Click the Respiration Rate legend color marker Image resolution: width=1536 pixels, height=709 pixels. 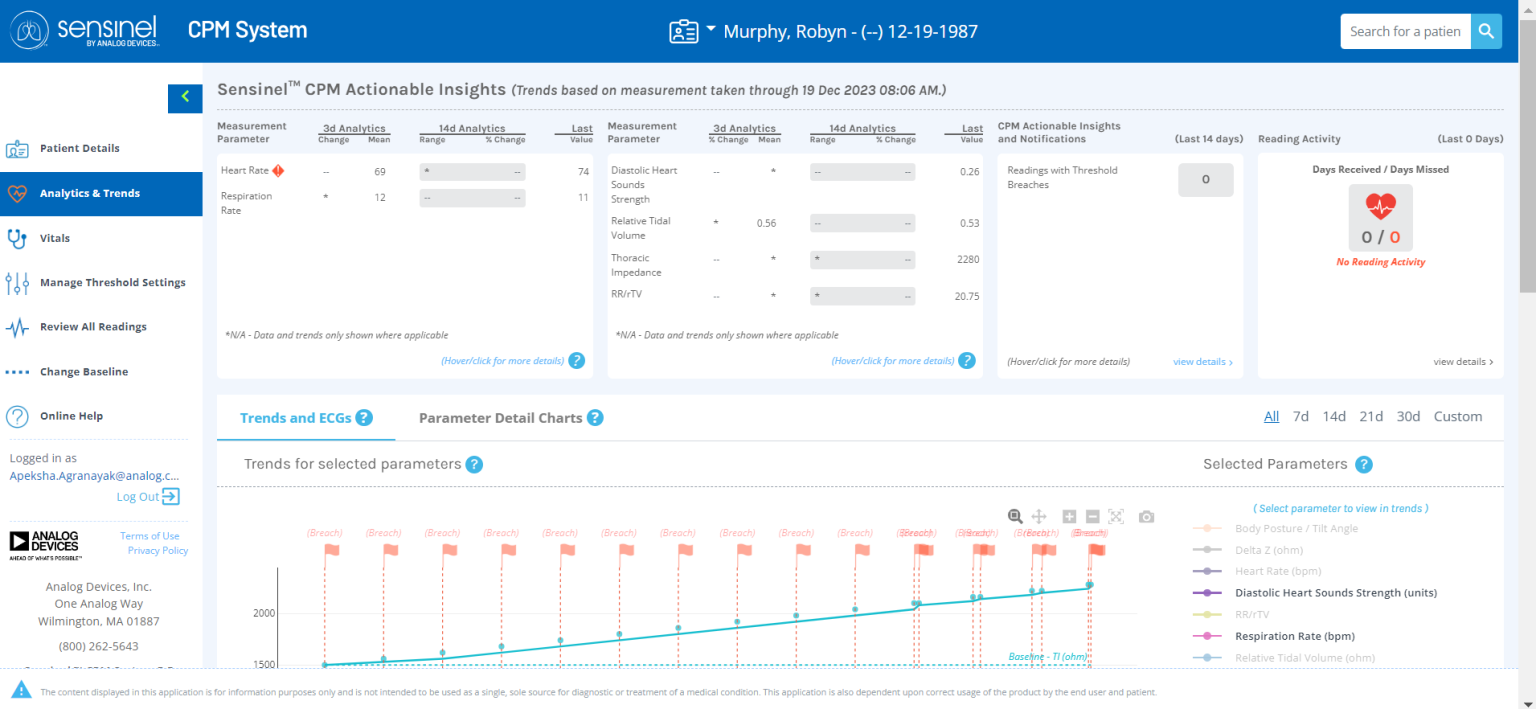tap(1210, 636)
